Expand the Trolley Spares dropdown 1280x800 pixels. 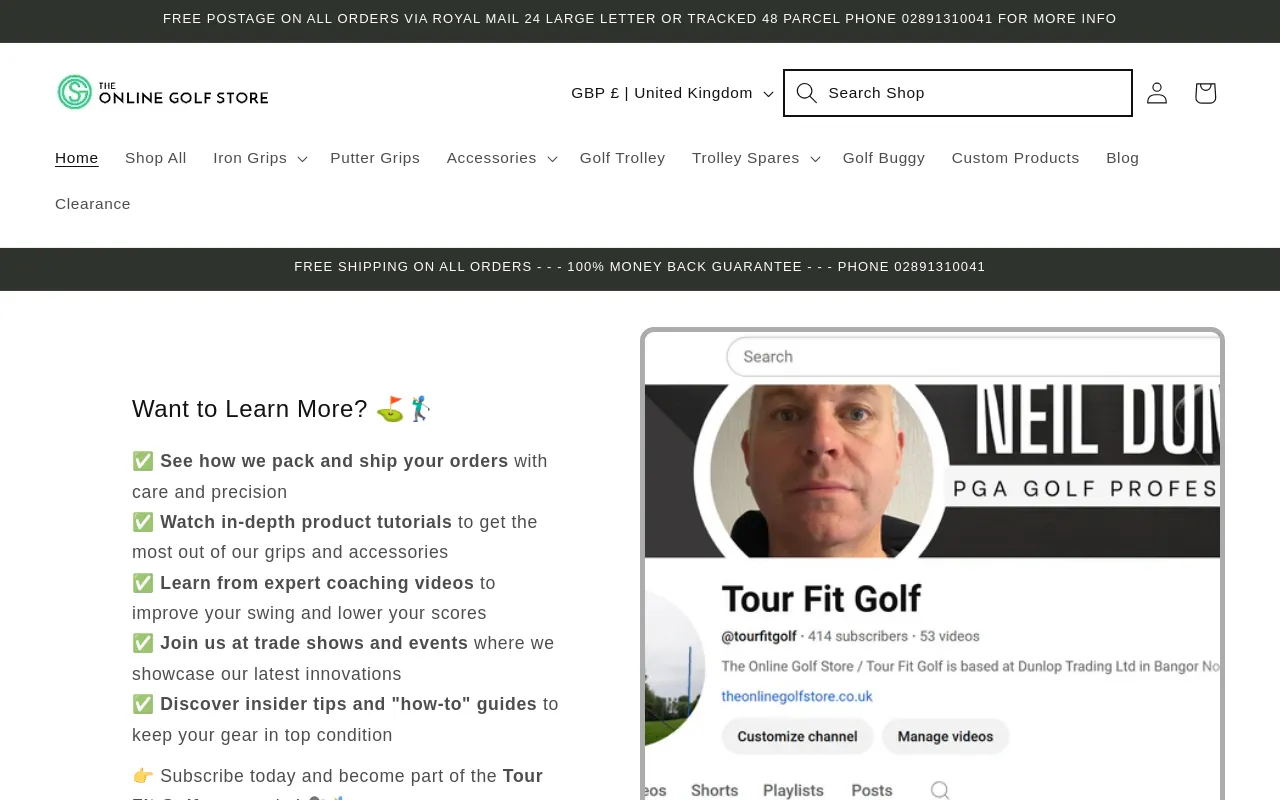point(756,158)
